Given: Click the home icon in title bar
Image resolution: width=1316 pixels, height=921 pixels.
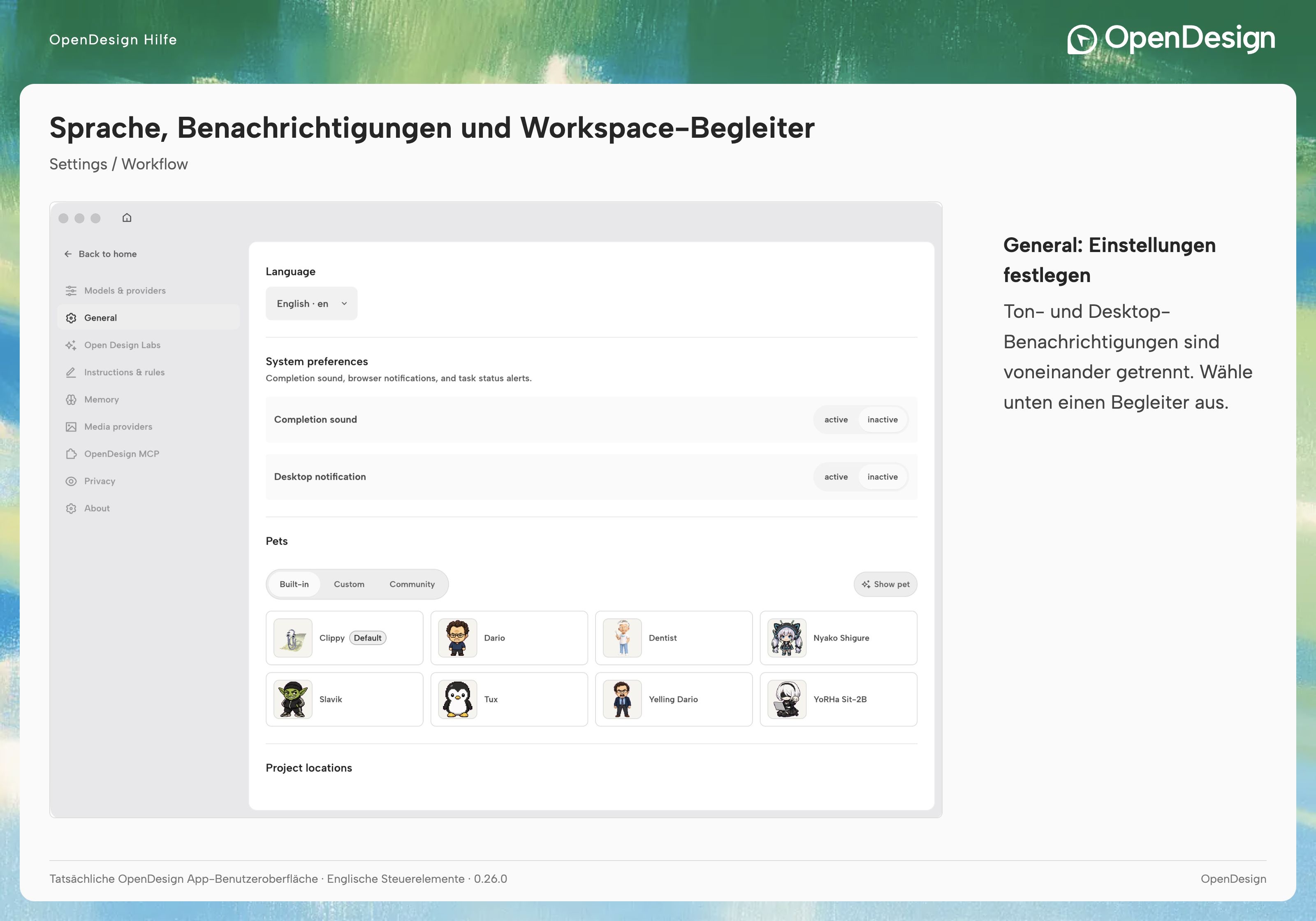Looking at the screenshot, I should click(127, 218).
